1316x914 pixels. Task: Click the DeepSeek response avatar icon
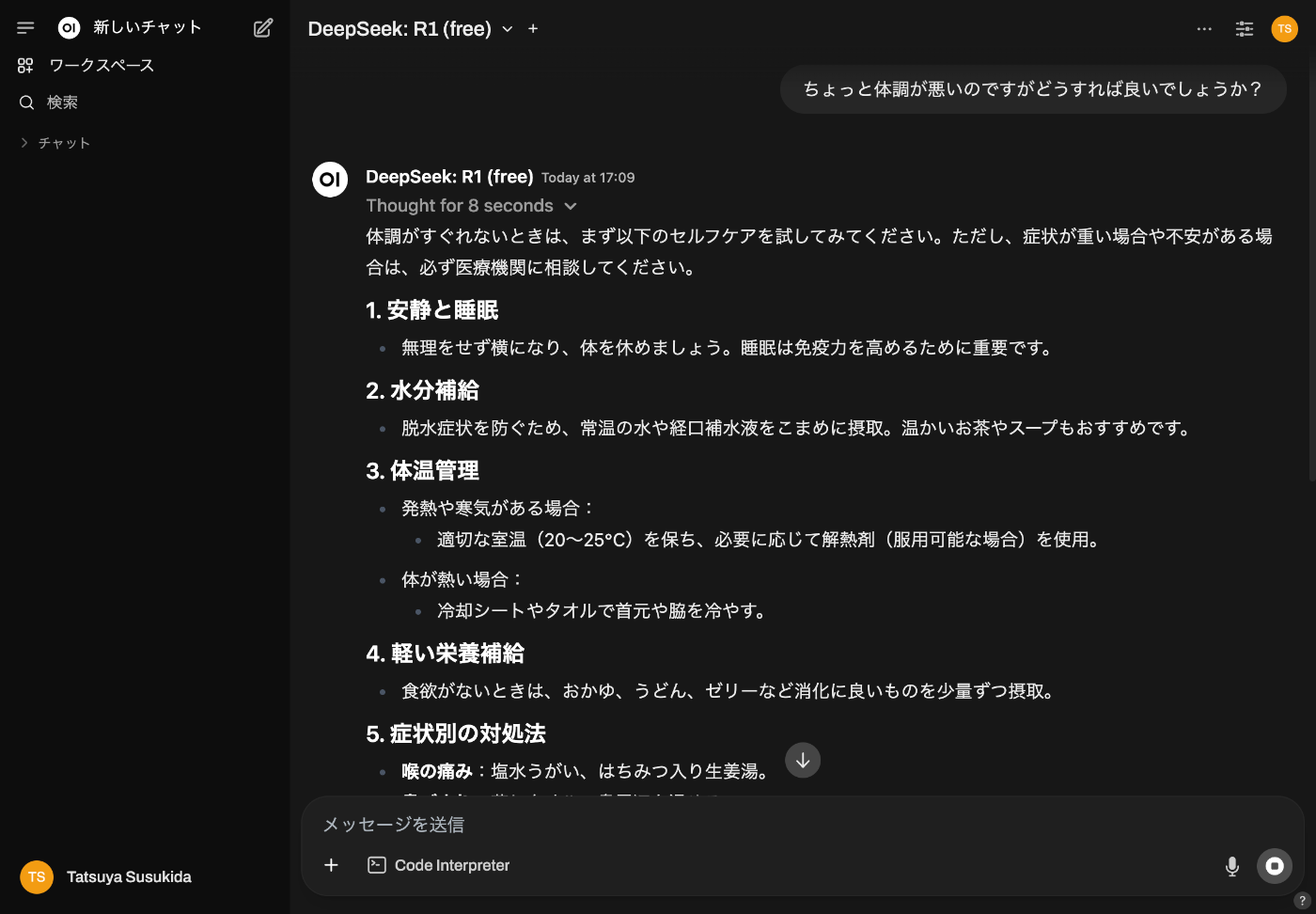330,179
